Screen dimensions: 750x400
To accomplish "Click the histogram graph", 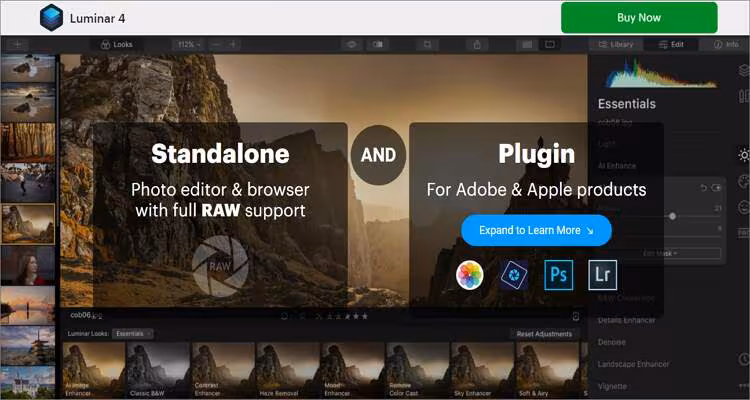I will [662, 74].
